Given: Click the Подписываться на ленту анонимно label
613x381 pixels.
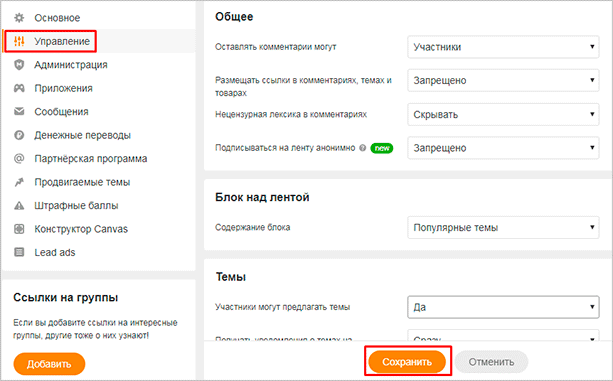Looking at the screenshot, I should 285,148.
